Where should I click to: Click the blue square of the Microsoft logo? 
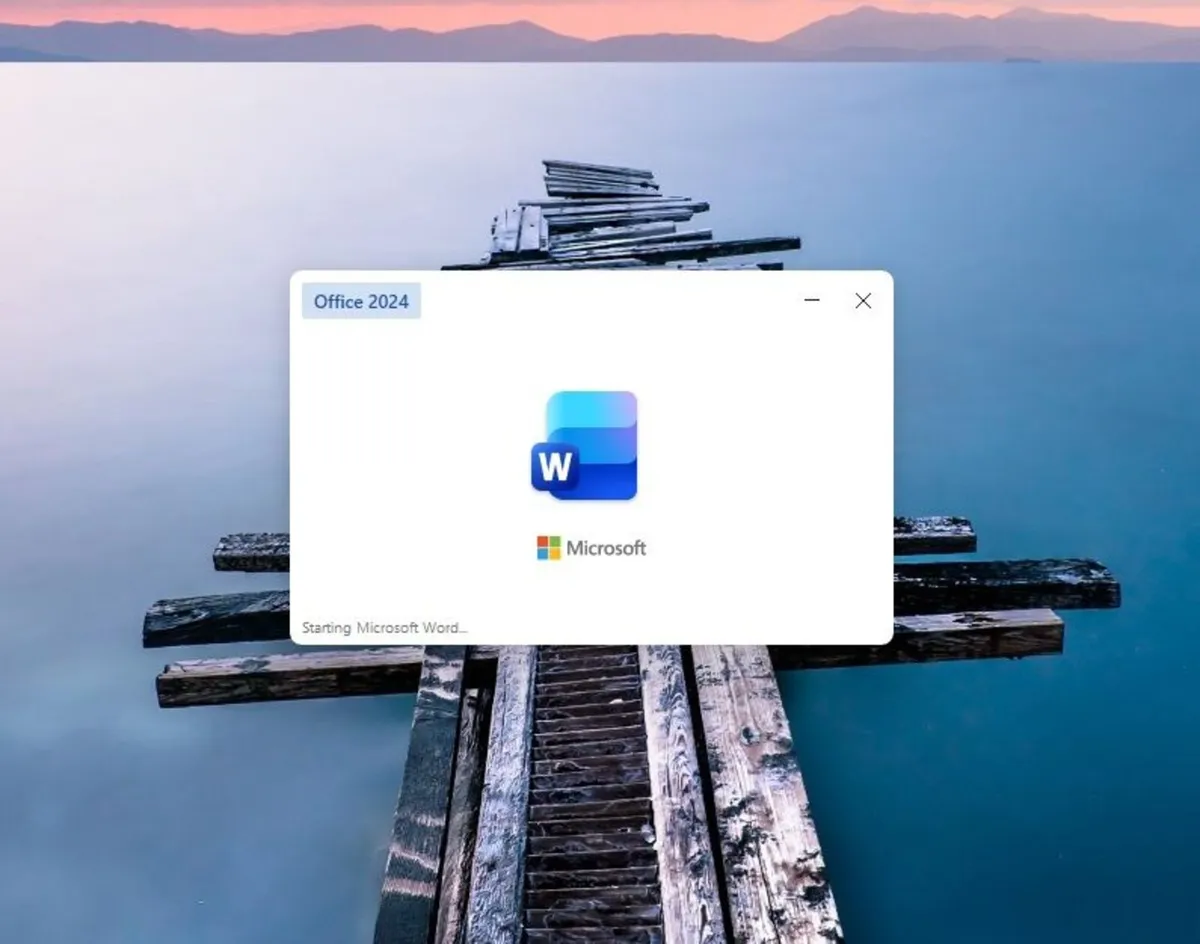tap(542, 553)
